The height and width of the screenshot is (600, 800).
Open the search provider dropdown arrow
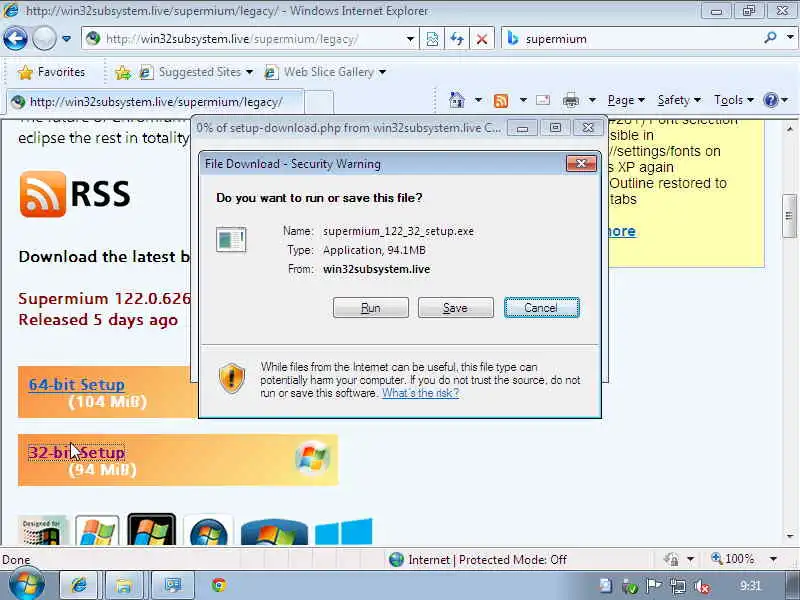tap(790, 37)
